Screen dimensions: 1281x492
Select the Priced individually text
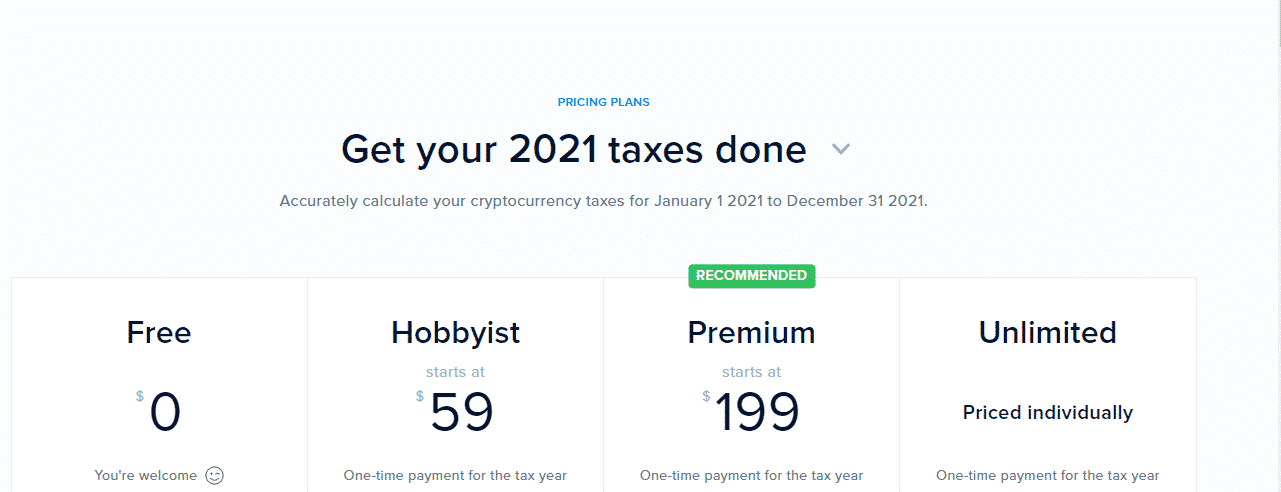pos(1048,412)
